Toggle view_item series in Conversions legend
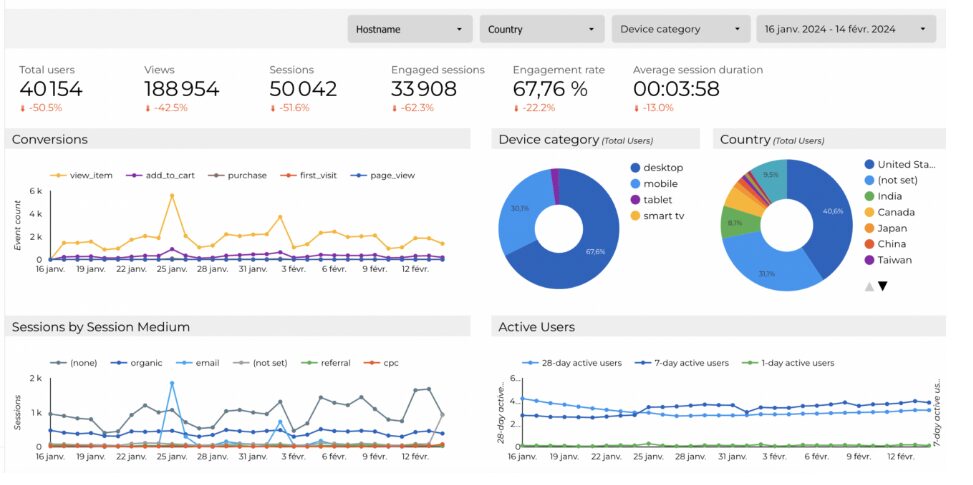 click(85, 175)
